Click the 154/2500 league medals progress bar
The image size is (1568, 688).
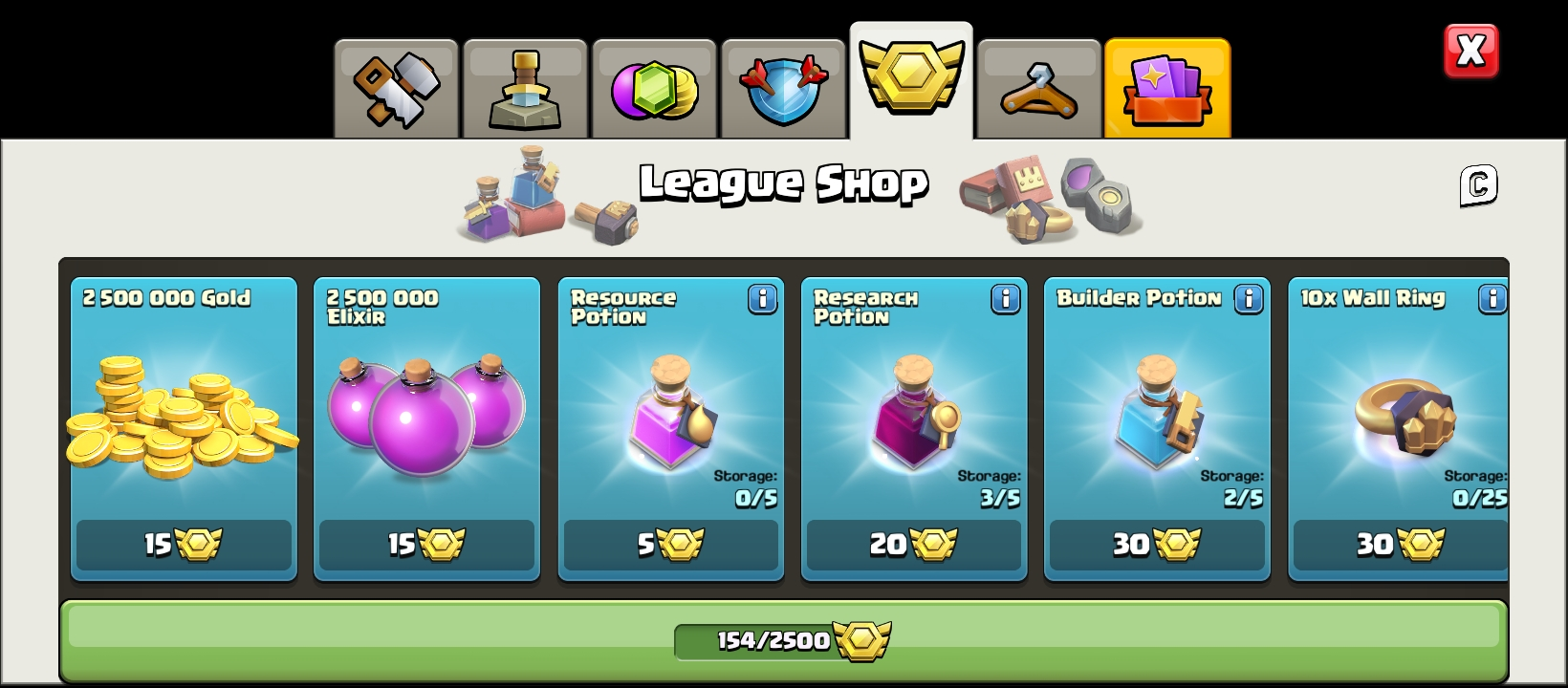pos(784,640)
